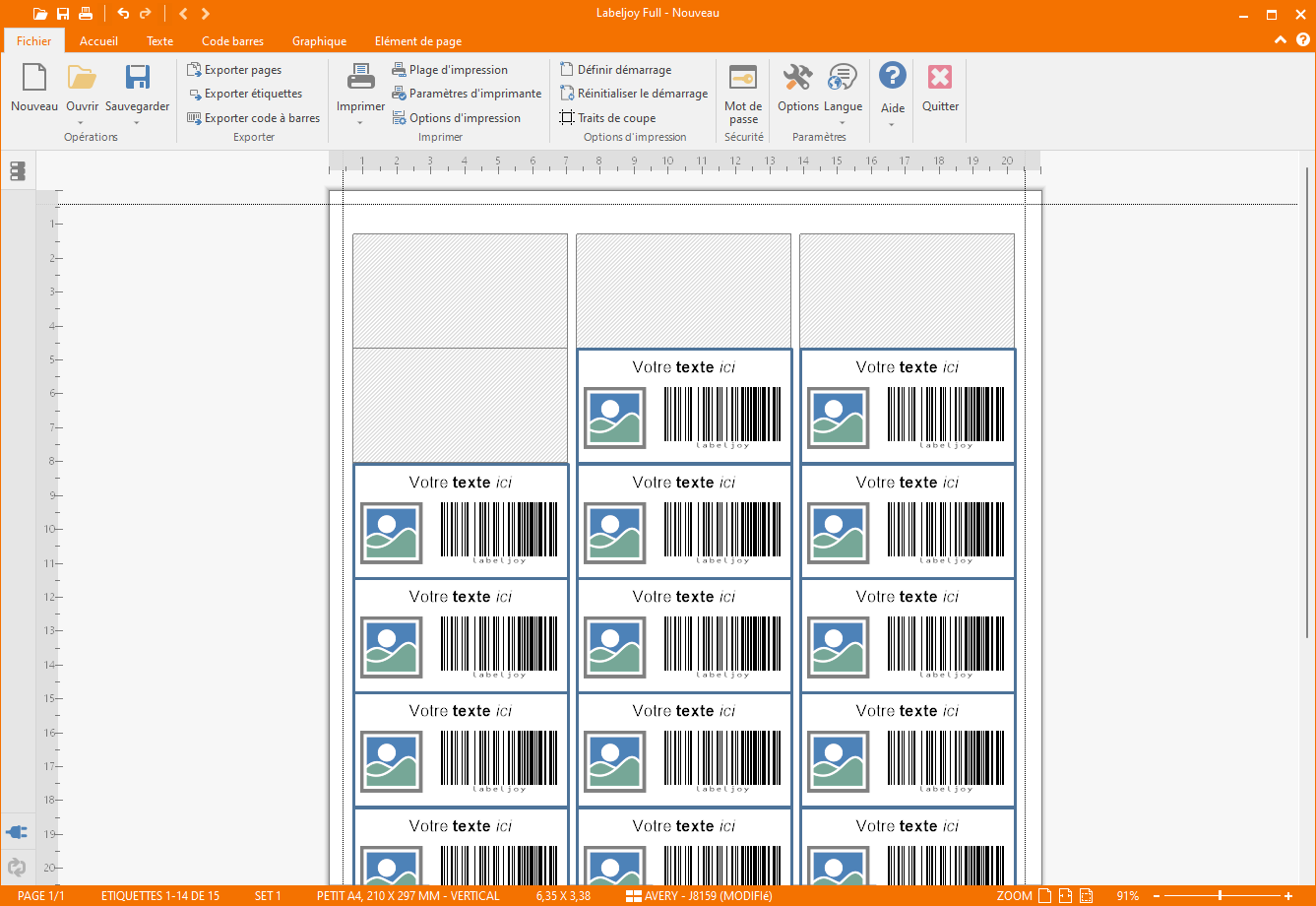
Task: Open Mot de passe security settings
Action: (743, 94)
